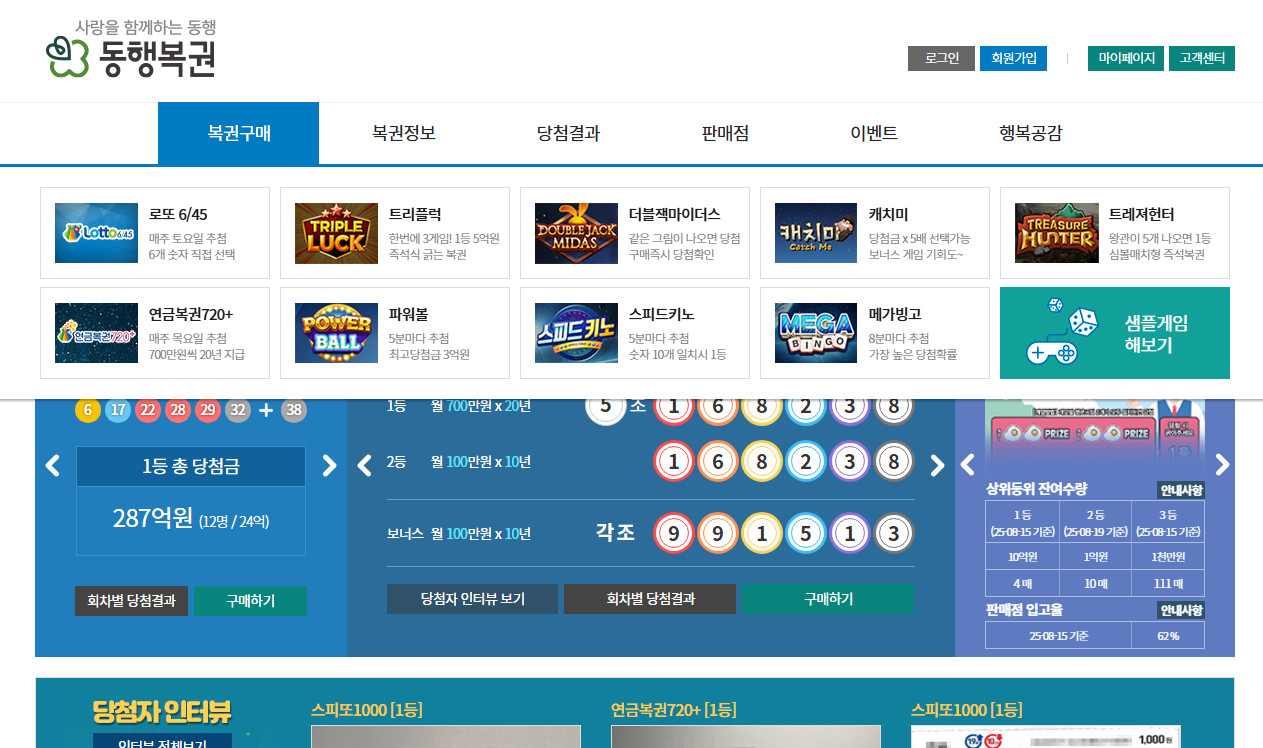Open 고객센터

(1202, 58)
